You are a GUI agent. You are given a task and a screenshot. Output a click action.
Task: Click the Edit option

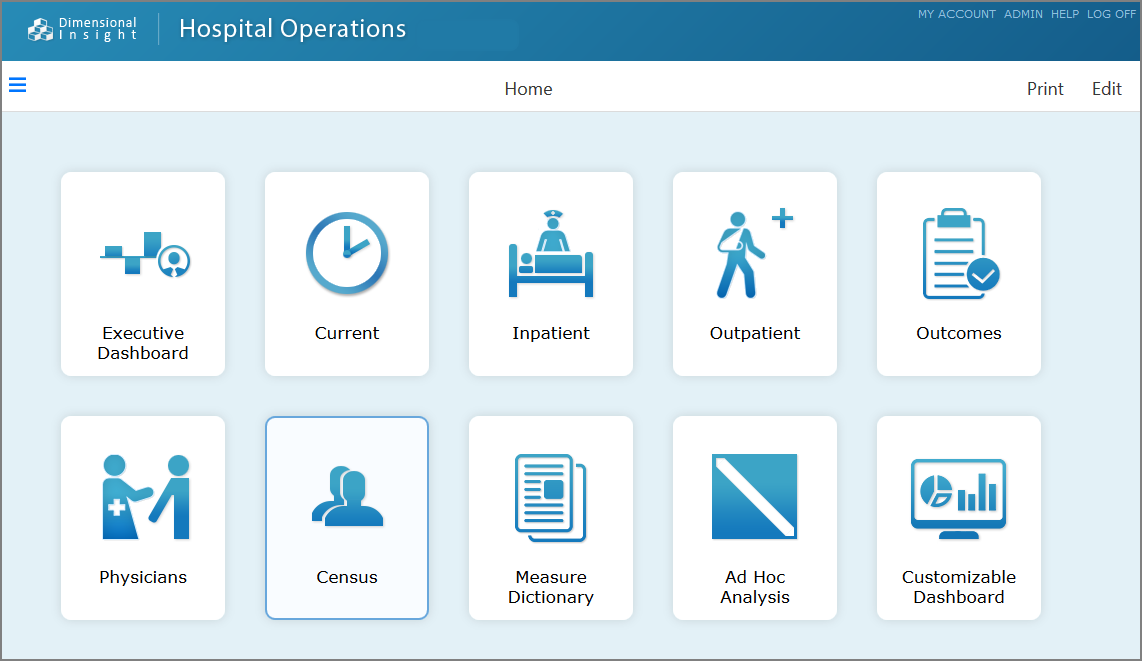click(1107, 89)
